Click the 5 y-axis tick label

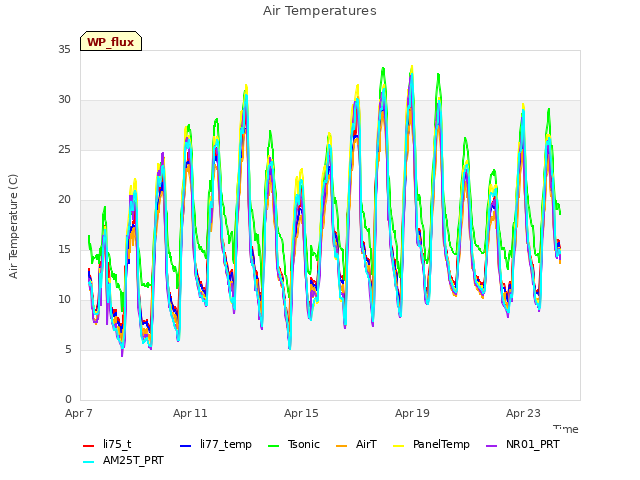click(x=68, y=349)
